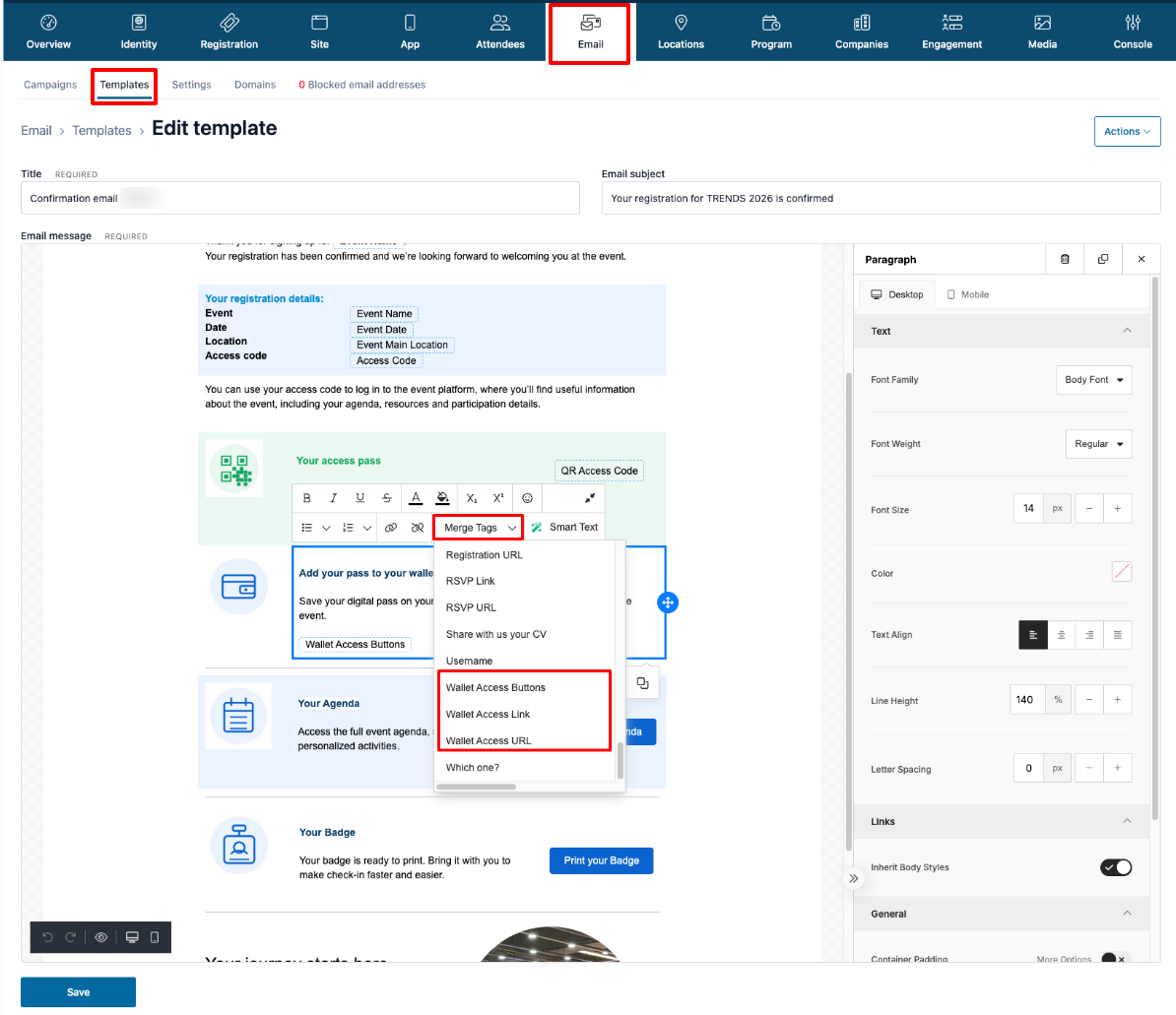Collapse the text editing toolbar
The image size is (1176, 1015).
(590, 498)
